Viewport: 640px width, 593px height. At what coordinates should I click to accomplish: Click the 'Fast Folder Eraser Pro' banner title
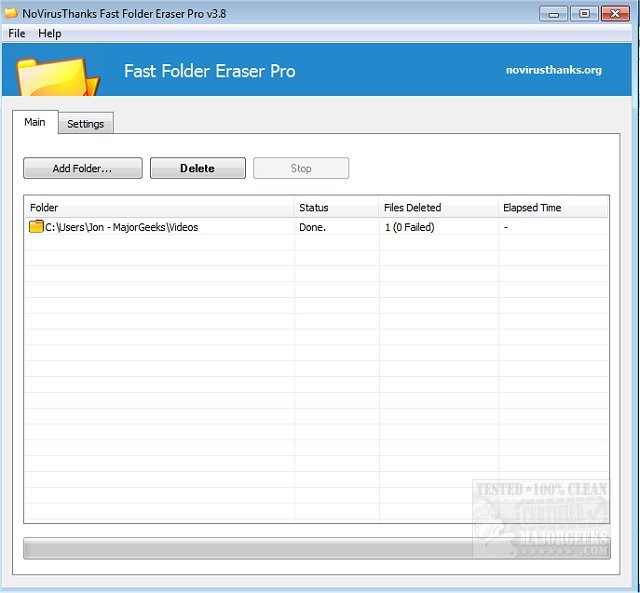210,71
